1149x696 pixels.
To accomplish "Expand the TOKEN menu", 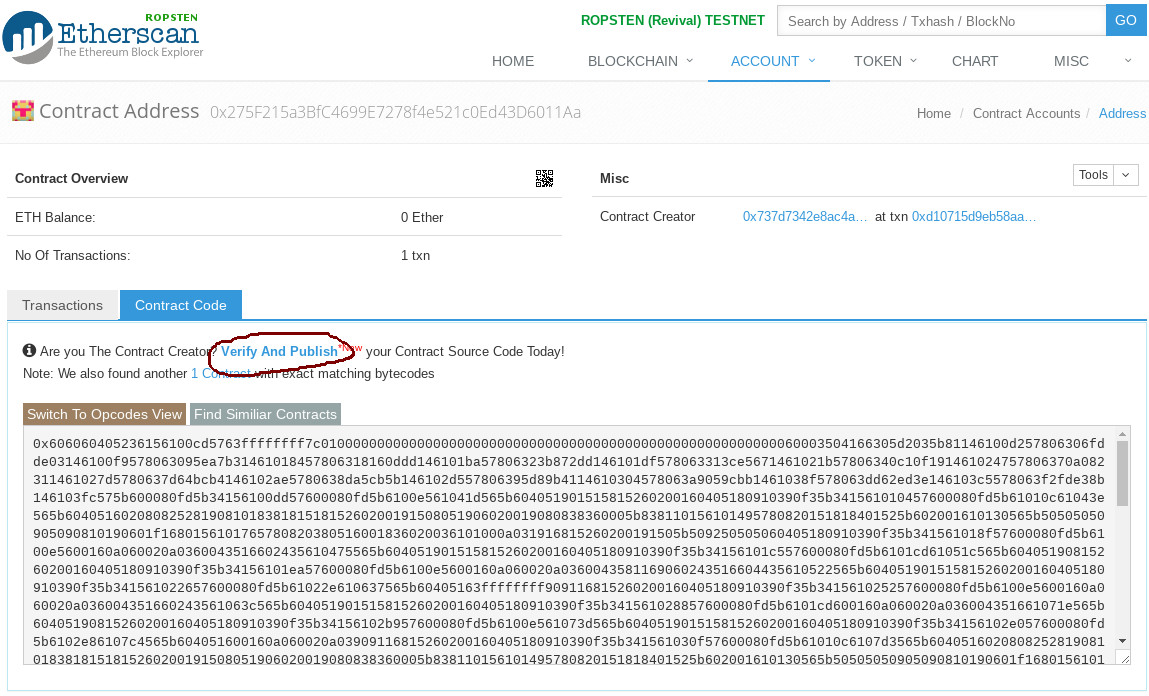I will pos(885,62).
